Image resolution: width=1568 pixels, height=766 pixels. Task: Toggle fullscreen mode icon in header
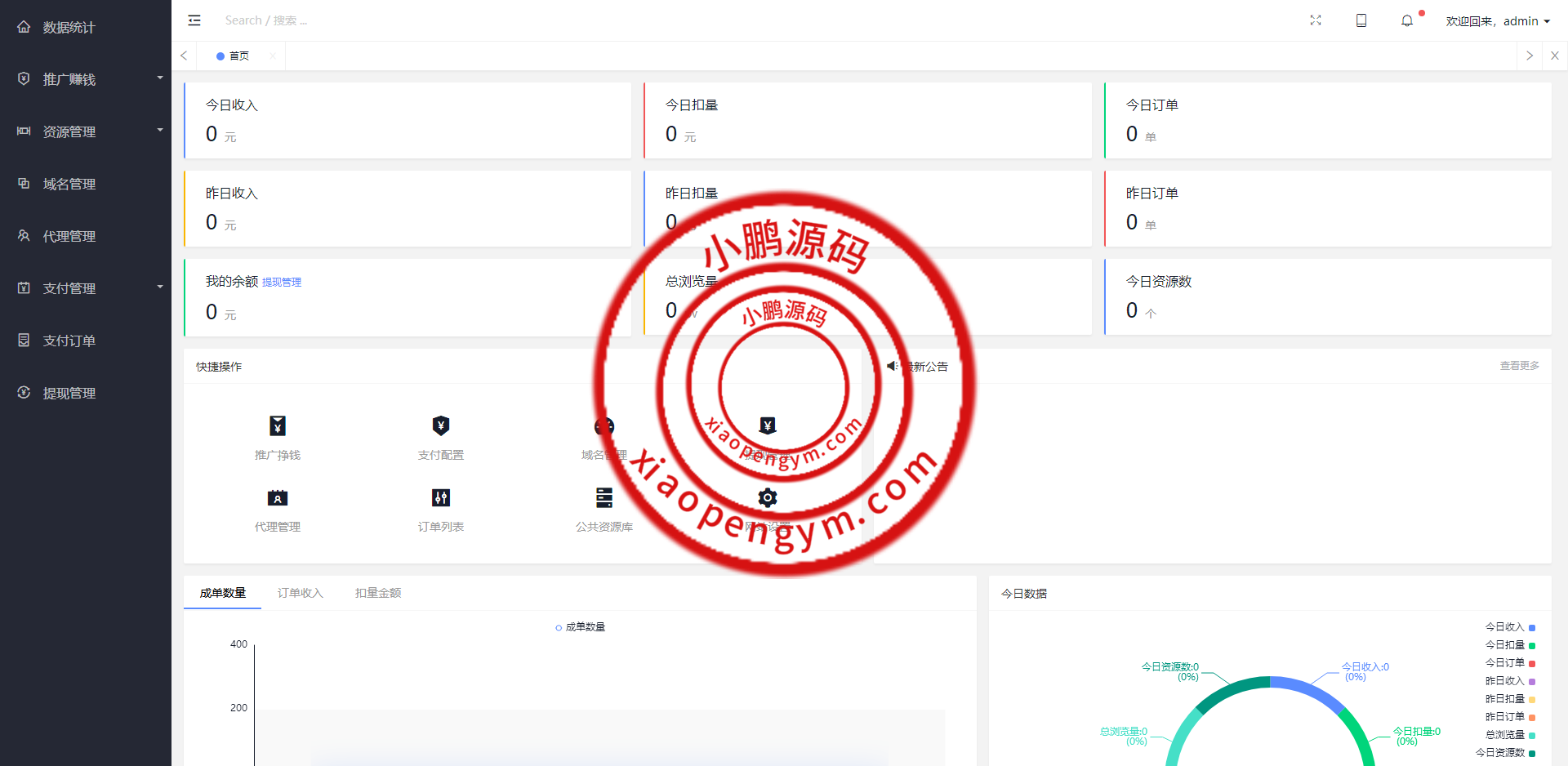[x=1316, y=20]
